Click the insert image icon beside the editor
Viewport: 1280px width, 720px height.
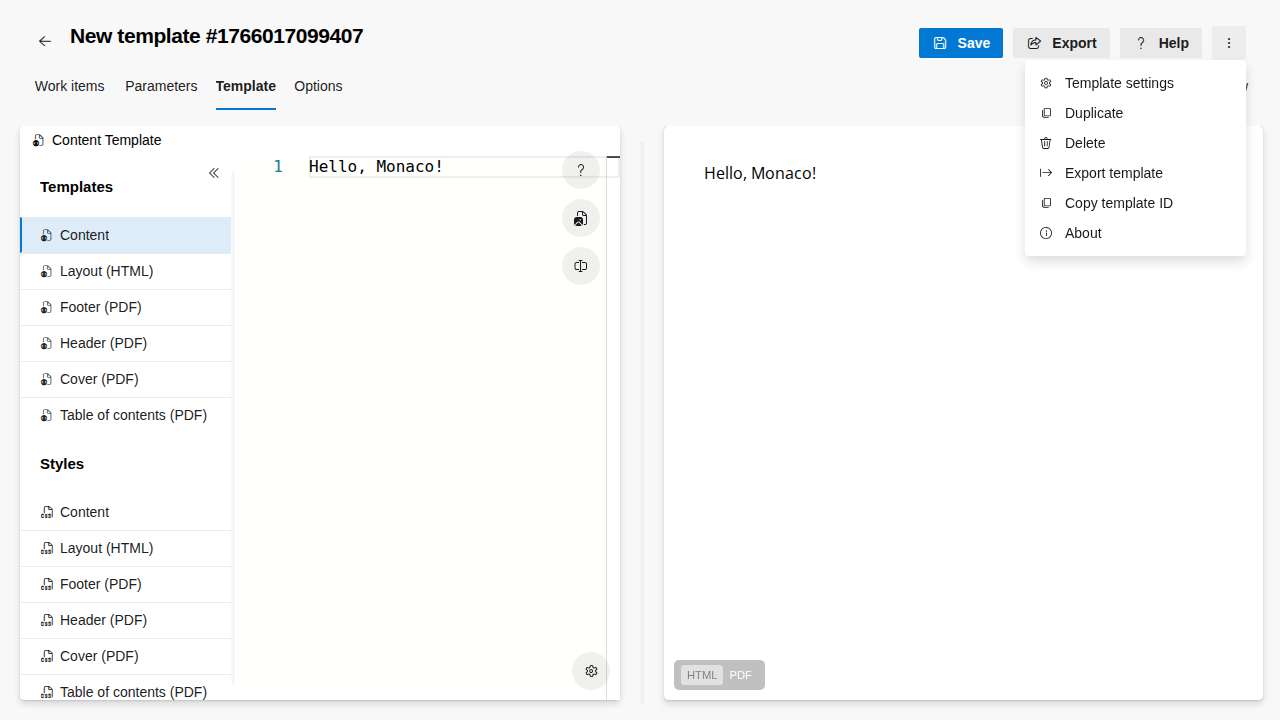coord(580,218)
